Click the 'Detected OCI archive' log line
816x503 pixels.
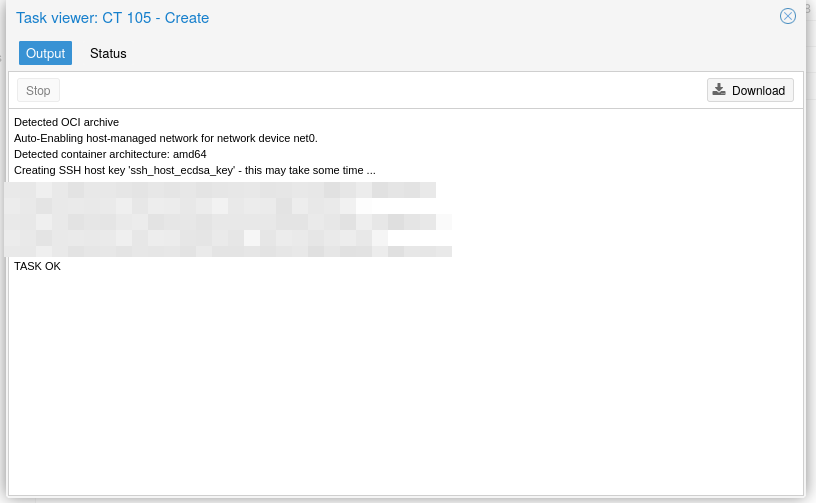[x=66, y=122]
